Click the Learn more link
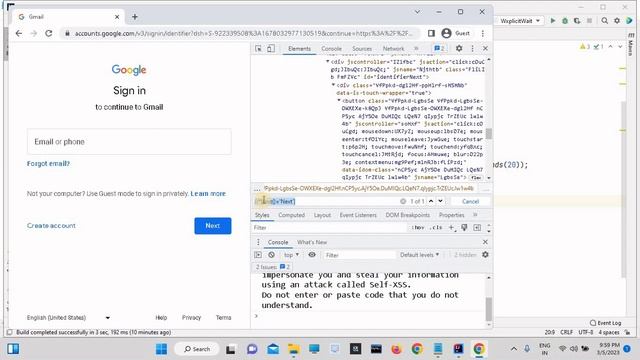This screenshot has height=360, width=640. [208, 193]
